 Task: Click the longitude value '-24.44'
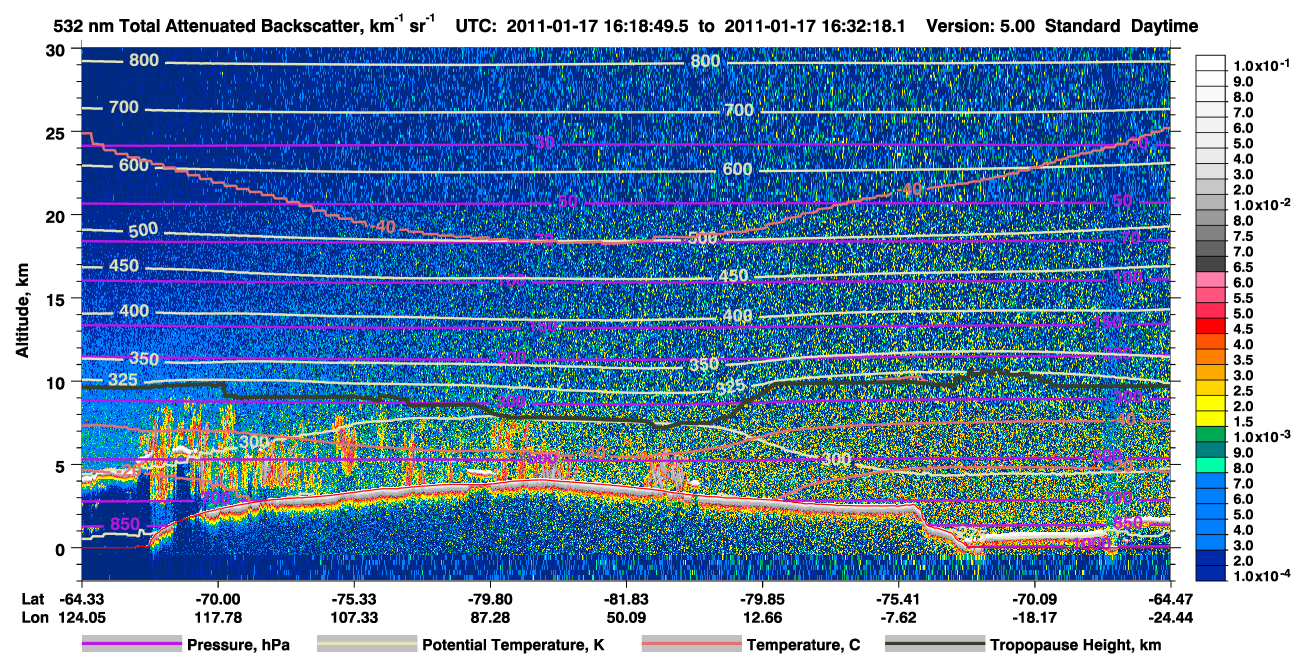pyautogui.click(x=1170, y=616)
